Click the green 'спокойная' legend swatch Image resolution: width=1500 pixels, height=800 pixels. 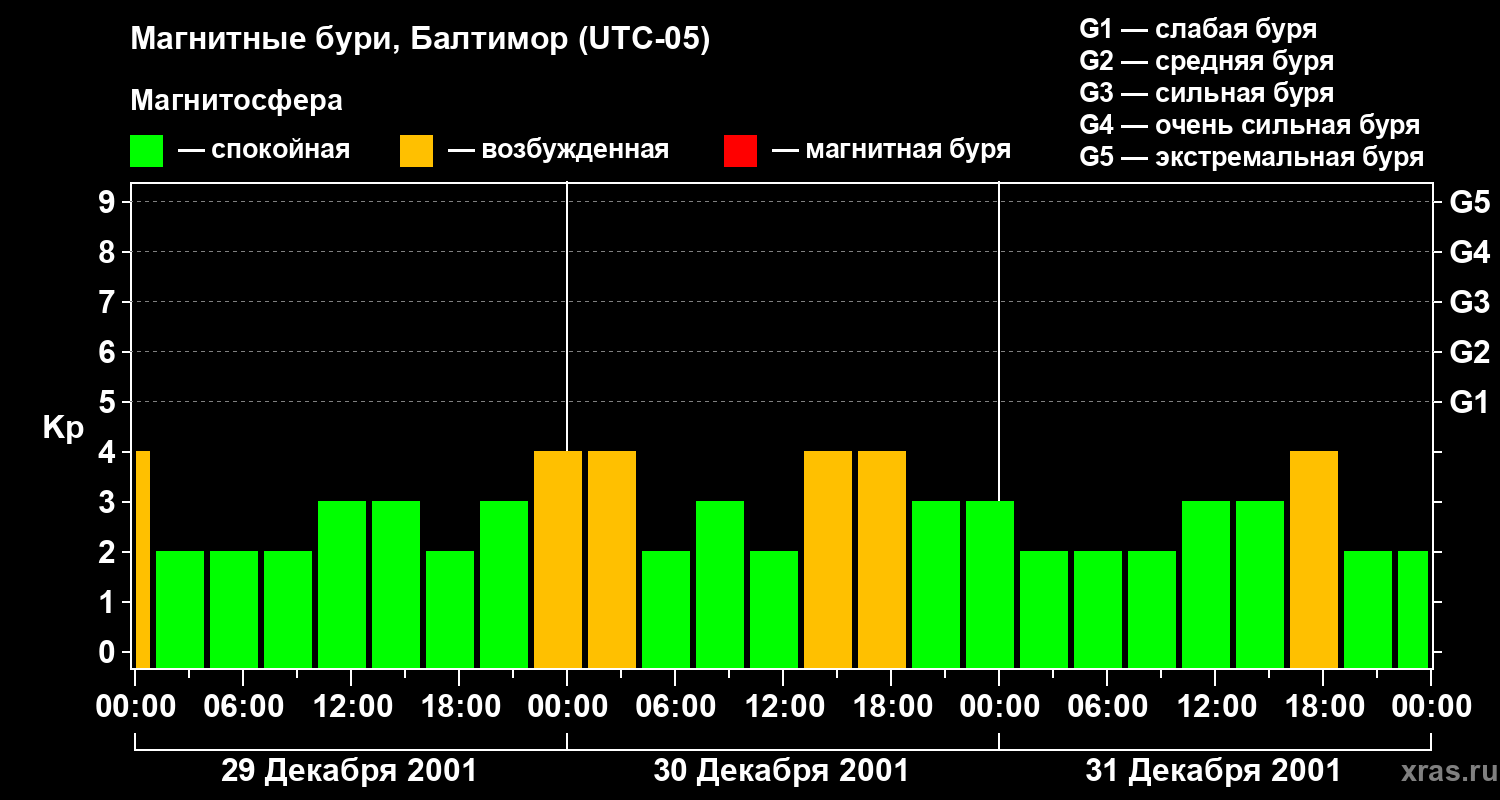(146, 151)
